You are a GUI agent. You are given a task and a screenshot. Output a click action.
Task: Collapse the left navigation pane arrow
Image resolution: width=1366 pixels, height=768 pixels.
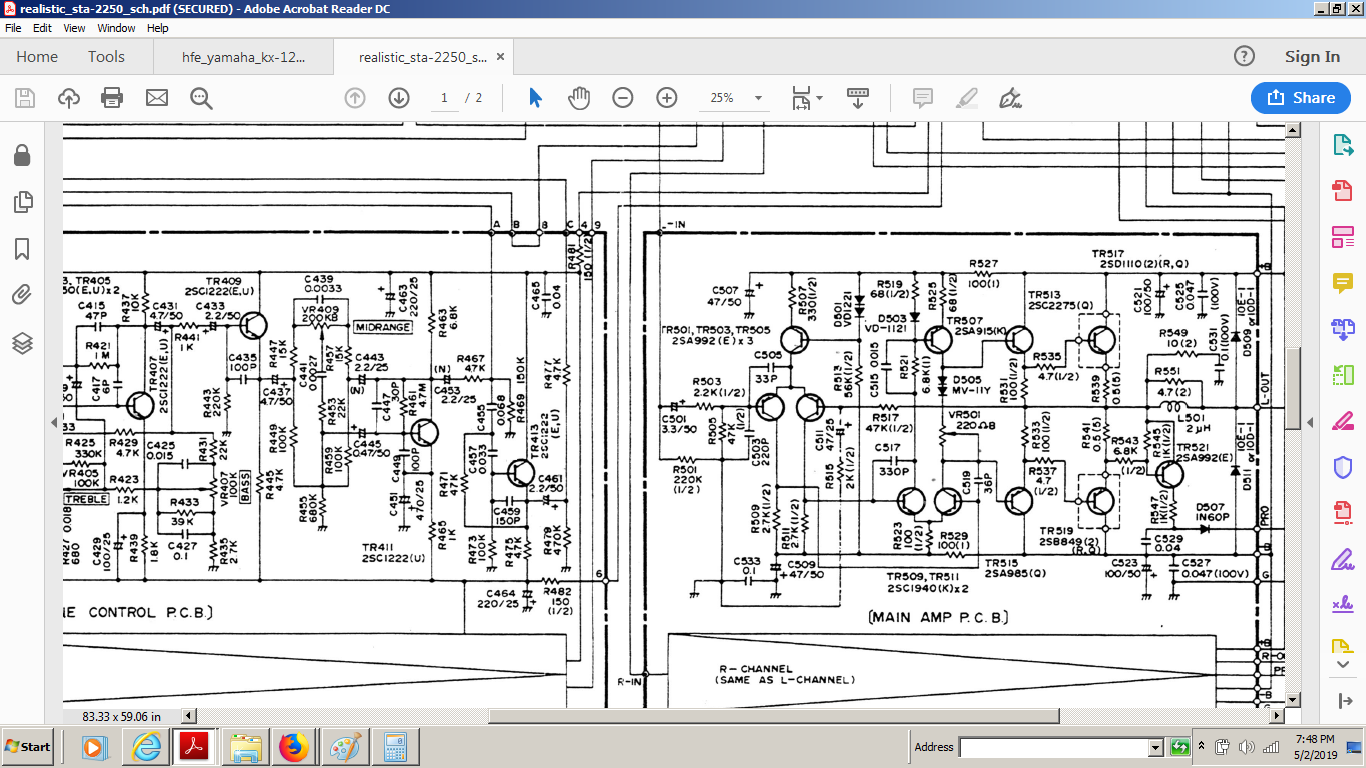point(54,423)
